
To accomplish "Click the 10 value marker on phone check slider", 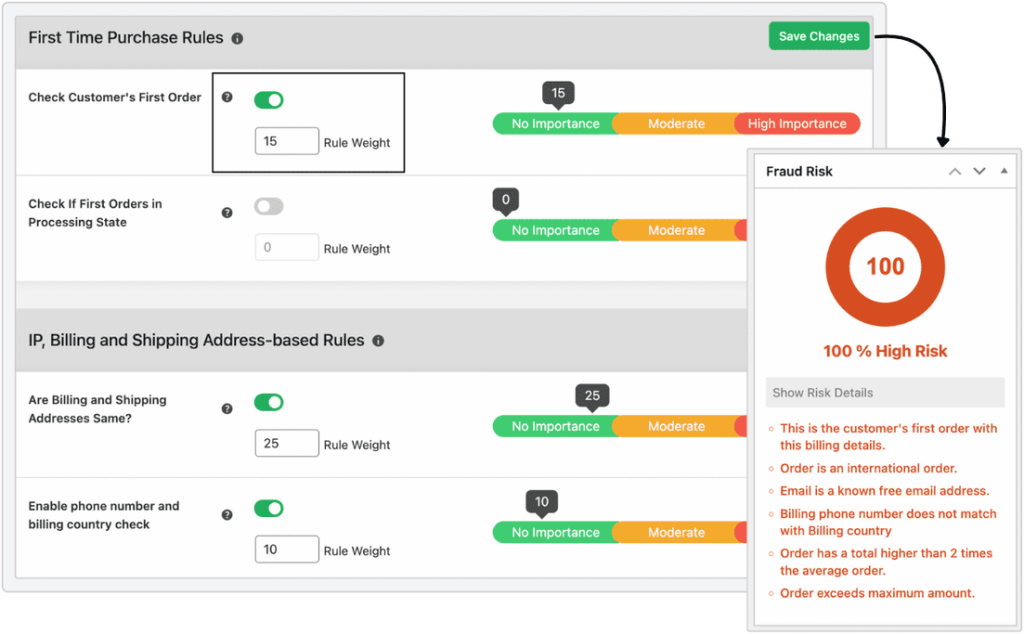I will (x=542, y=503).
